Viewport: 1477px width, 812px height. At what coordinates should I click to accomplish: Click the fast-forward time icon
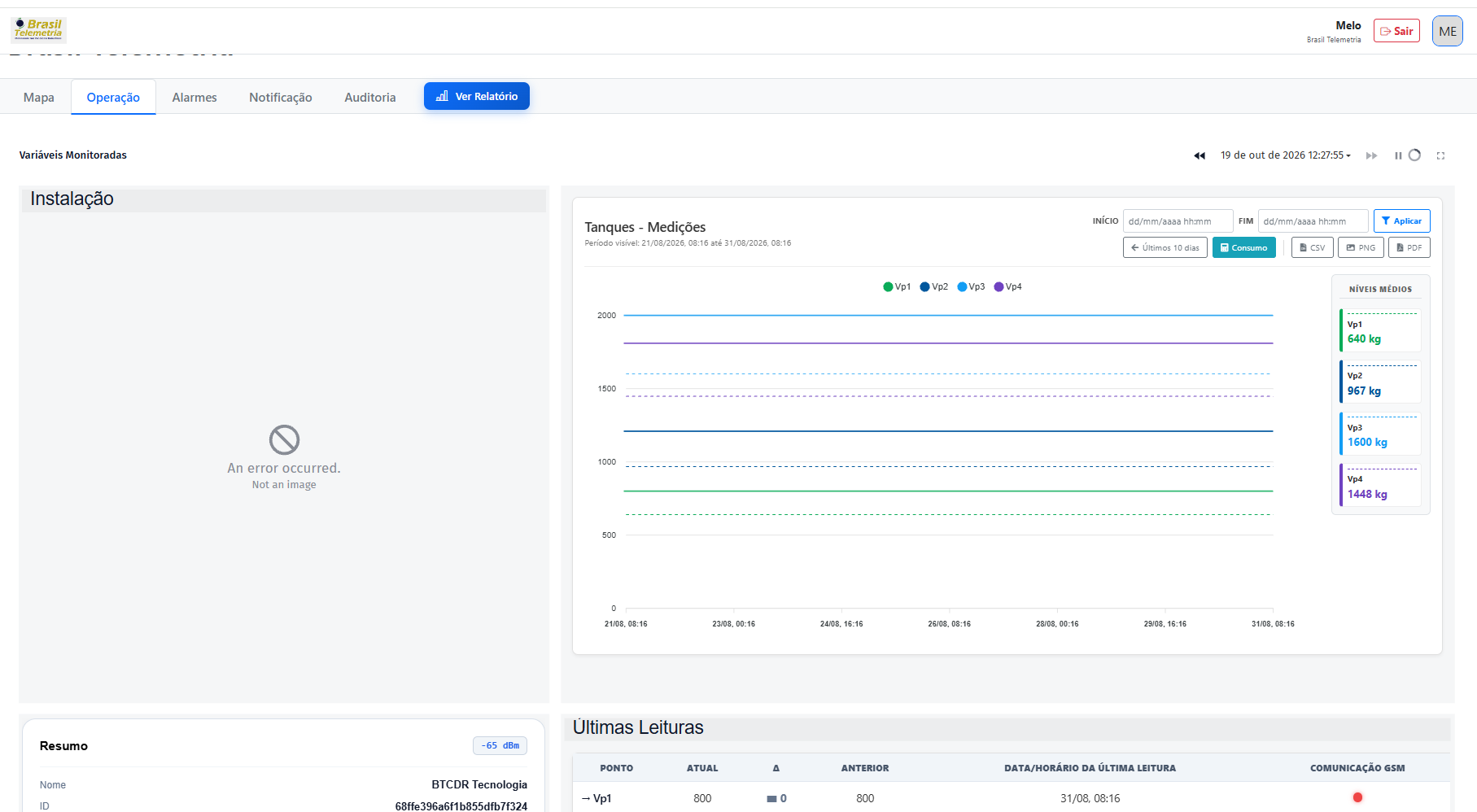point(1371,155)
